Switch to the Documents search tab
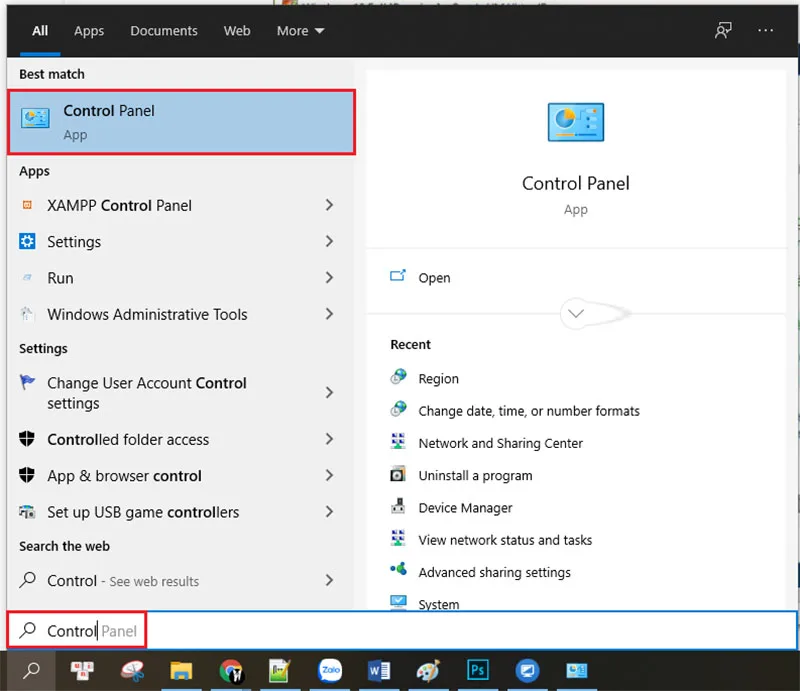This screenshot has width=800, height=691. [164, 31]
